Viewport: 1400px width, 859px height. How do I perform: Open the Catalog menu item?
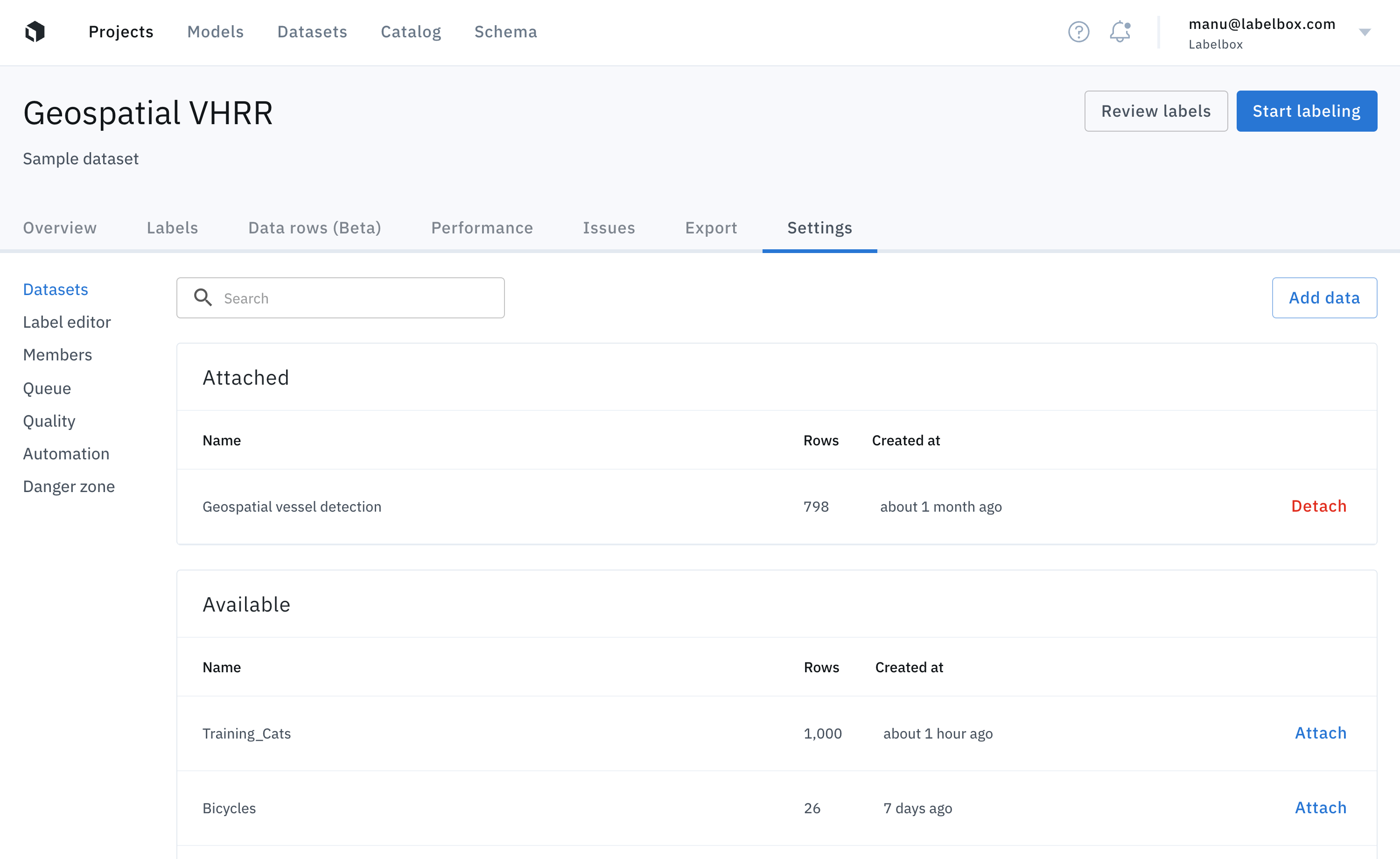(x=410, y=32)
